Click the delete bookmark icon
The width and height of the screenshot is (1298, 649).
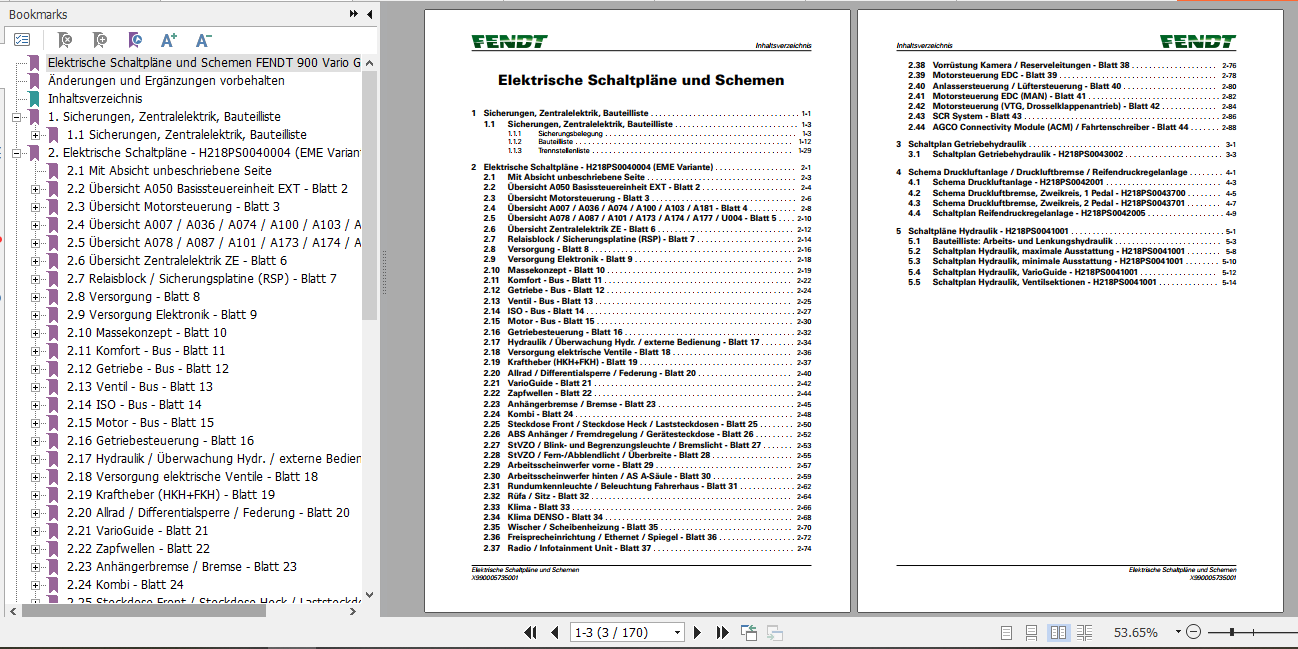pyautogui.click(x=64, y=40)
